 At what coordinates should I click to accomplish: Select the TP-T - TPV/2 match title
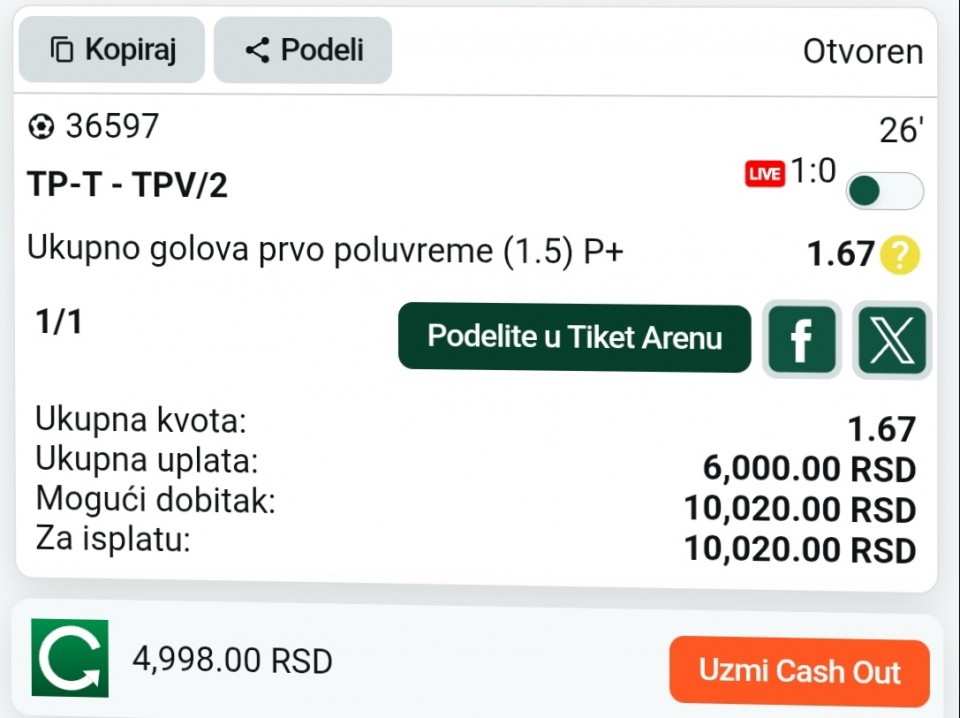click(127, 184)
